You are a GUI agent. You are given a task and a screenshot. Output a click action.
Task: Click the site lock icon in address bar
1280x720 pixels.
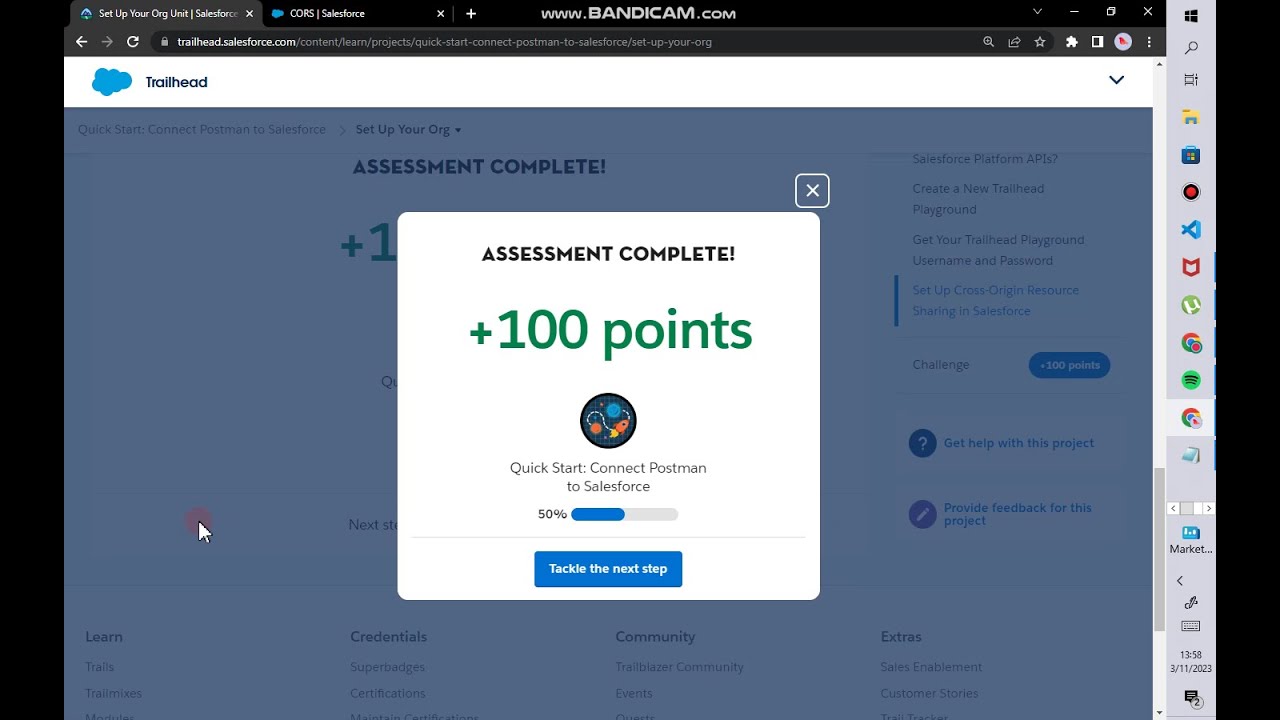click(x=165, y=42)
